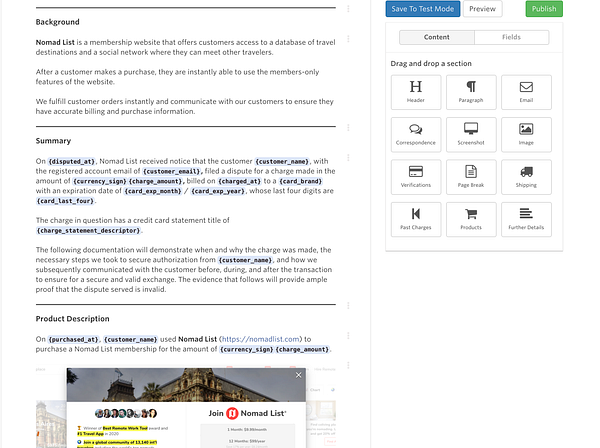The width and height of the screenshot is (600, 448).
Task: Click the {charged_at} field tag
Action: (x=240, y=181)
